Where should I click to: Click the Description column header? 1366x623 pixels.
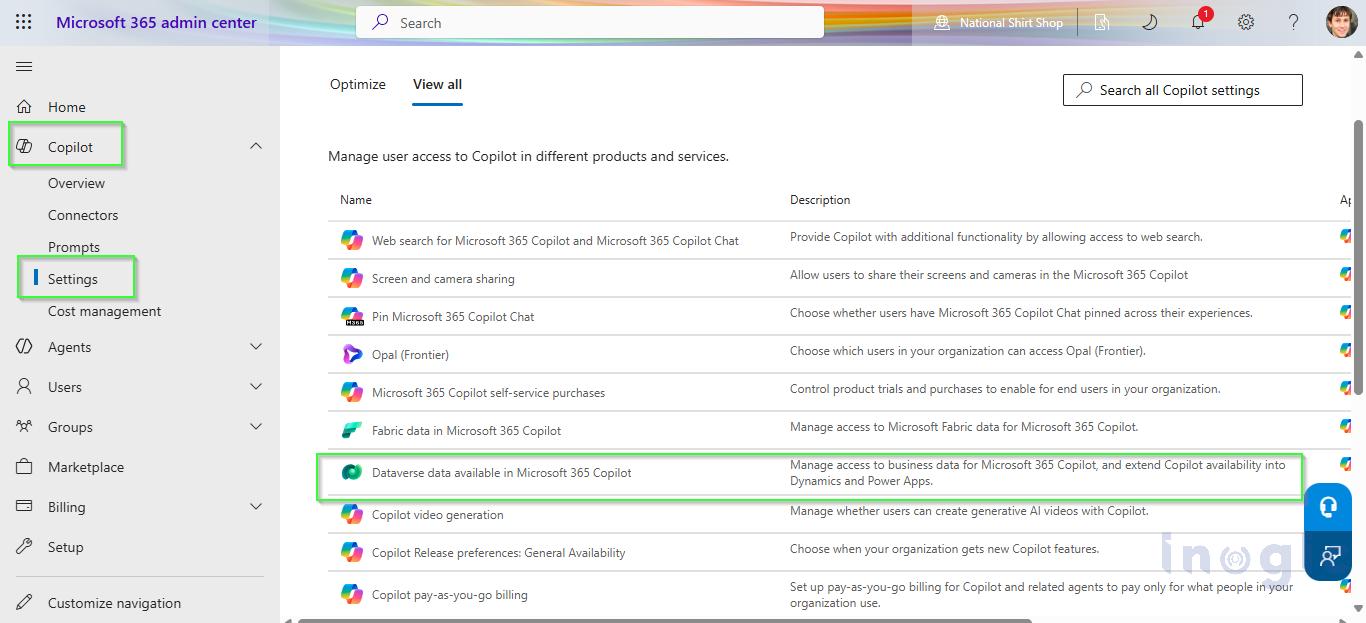[820, 200]
